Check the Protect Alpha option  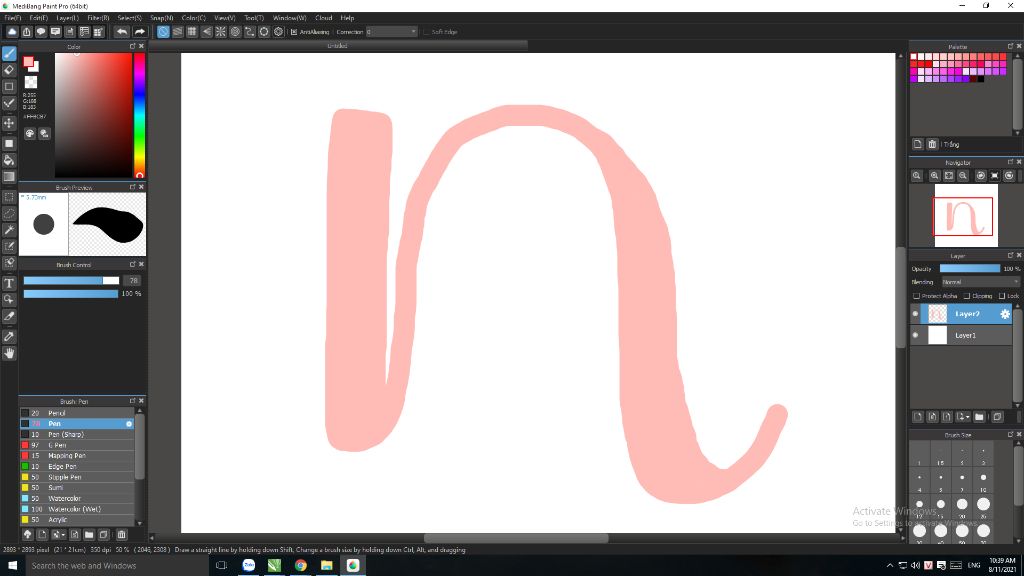pyautogui.click(x=917, y=296)
